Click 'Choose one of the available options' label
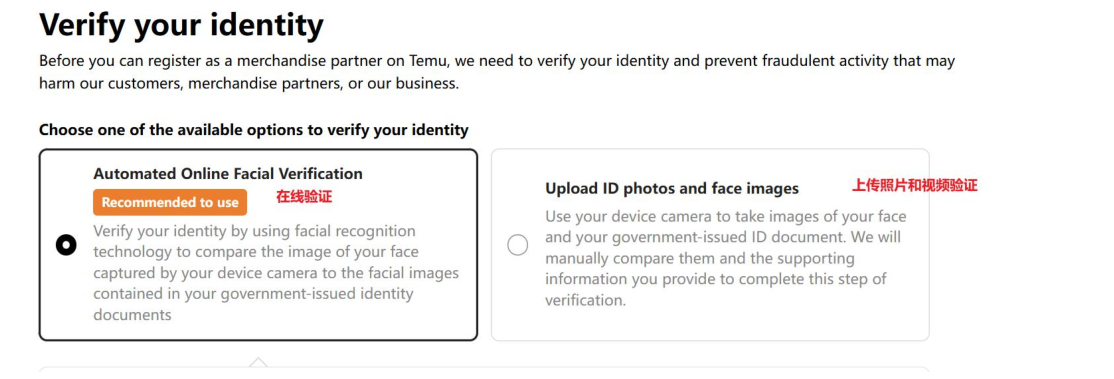 254,130
